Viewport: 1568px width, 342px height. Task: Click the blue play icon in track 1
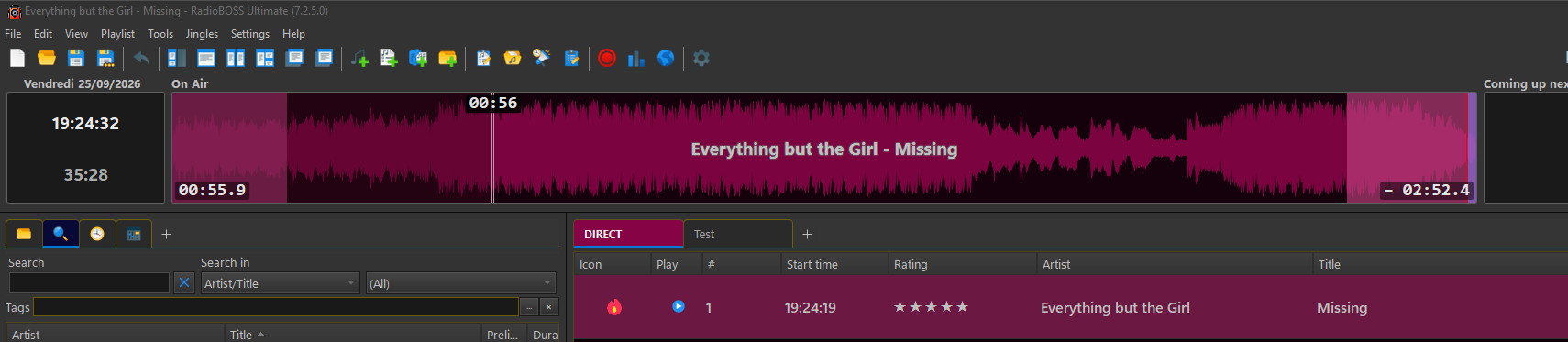[x=679, y=306]
